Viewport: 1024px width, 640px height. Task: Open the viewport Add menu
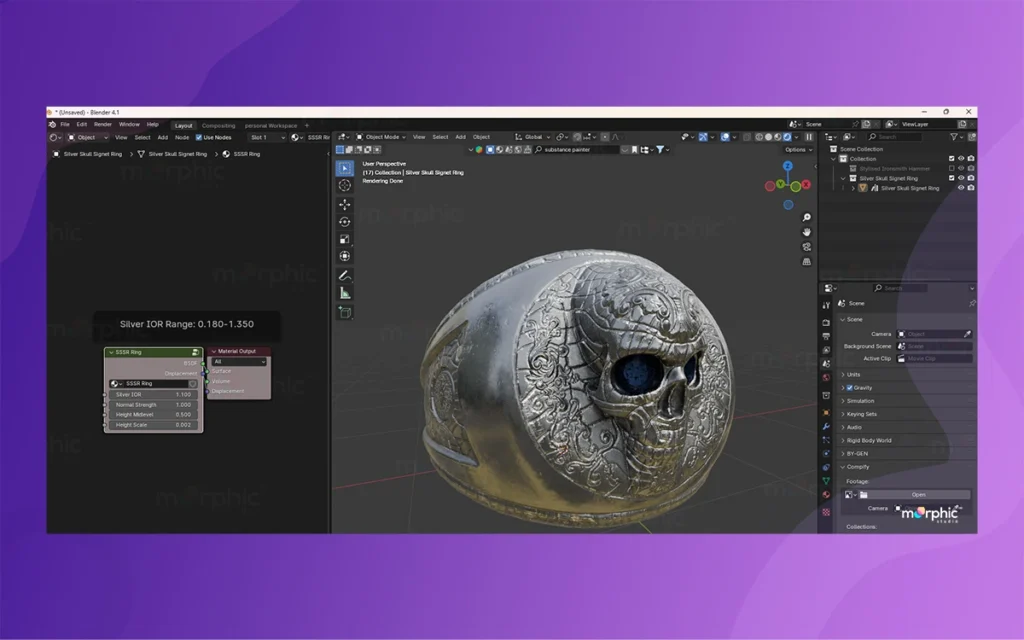point(460,137)
